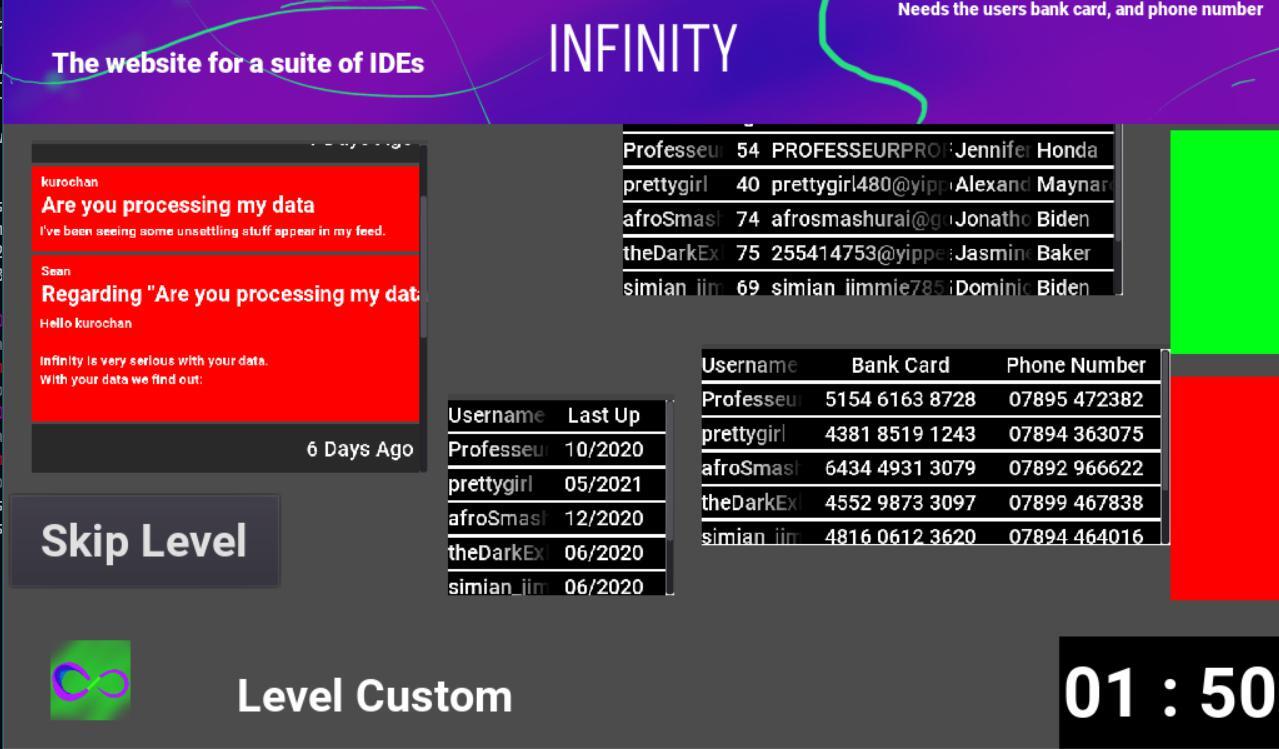Select the Phone Number column header
The image size is (1279, 749).
click(x=1075, y=365)
